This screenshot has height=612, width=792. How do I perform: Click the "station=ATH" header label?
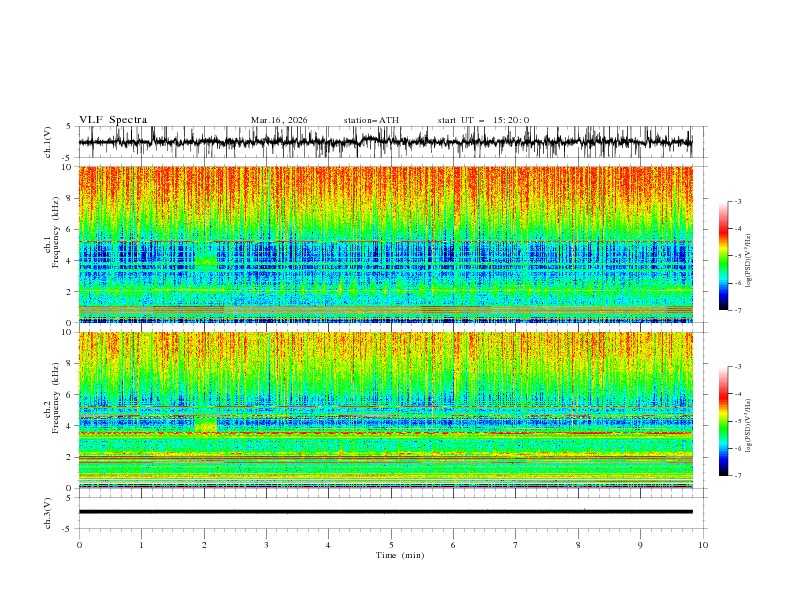coord(371,120)
